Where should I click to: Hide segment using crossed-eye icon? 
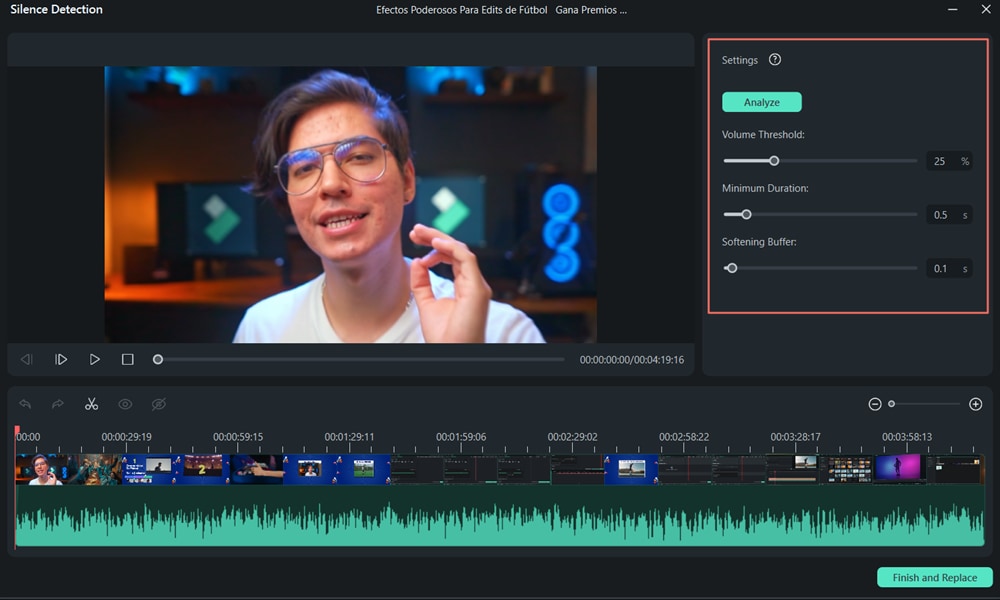pyautogui.click(x=159, y=404)
